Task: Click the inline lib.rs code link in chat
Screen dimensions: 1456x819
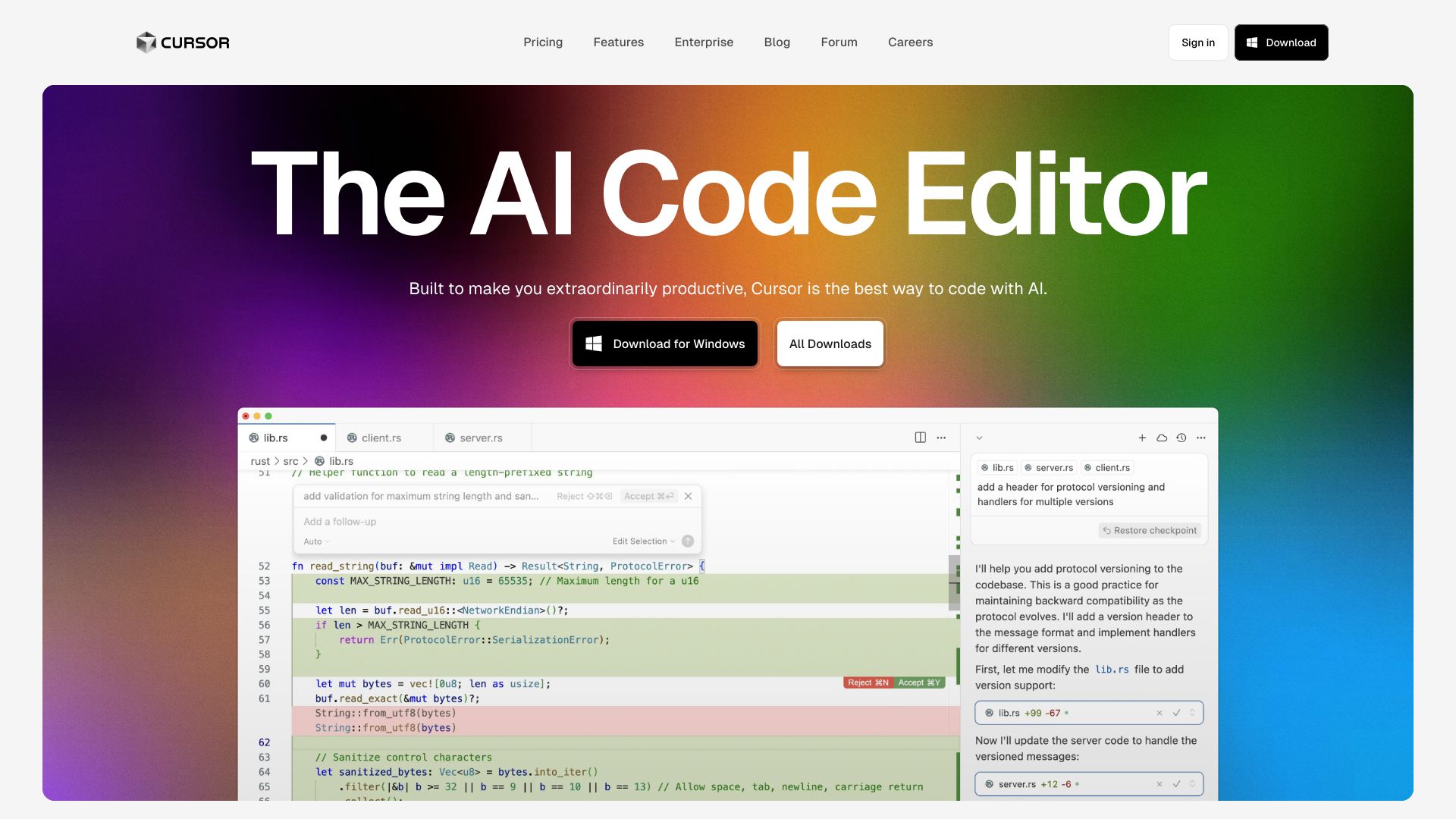Action: (x=1112, y=670)
